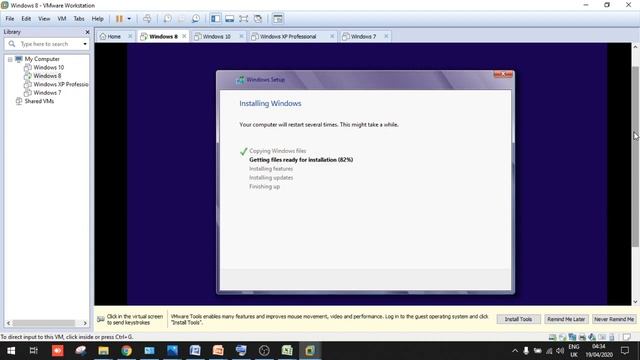
Task: Enter full screen mode
Action: coord(244,19)
